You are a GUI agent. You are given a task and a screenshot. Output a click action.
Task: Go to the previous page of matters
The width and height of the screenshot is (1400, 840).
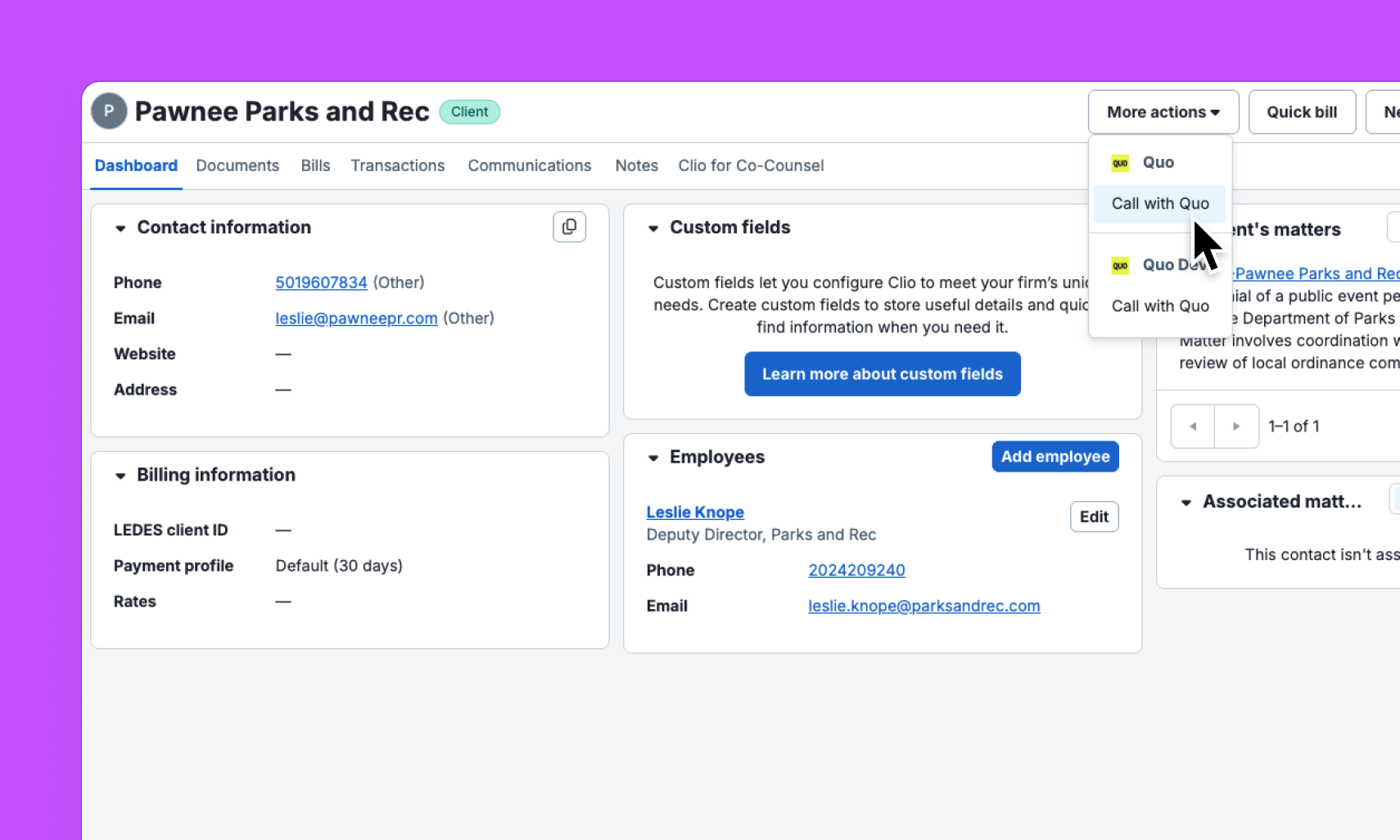(x=1193, y=426)
